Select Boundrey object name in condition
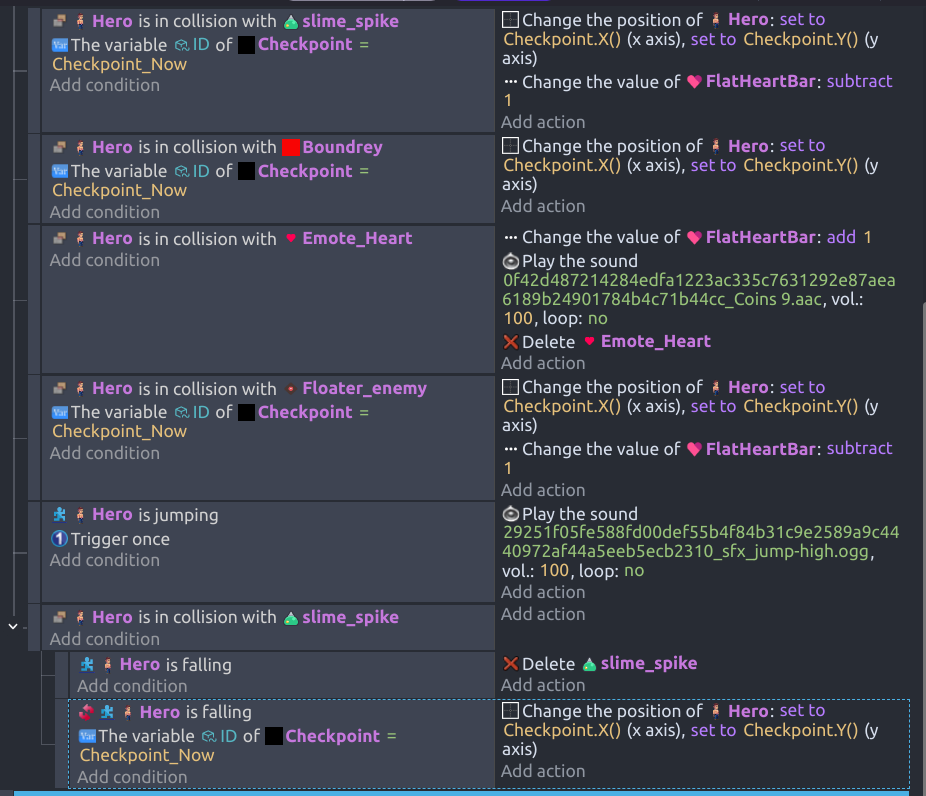This screenshot has height=796, width=926. [x=343, y=147]
